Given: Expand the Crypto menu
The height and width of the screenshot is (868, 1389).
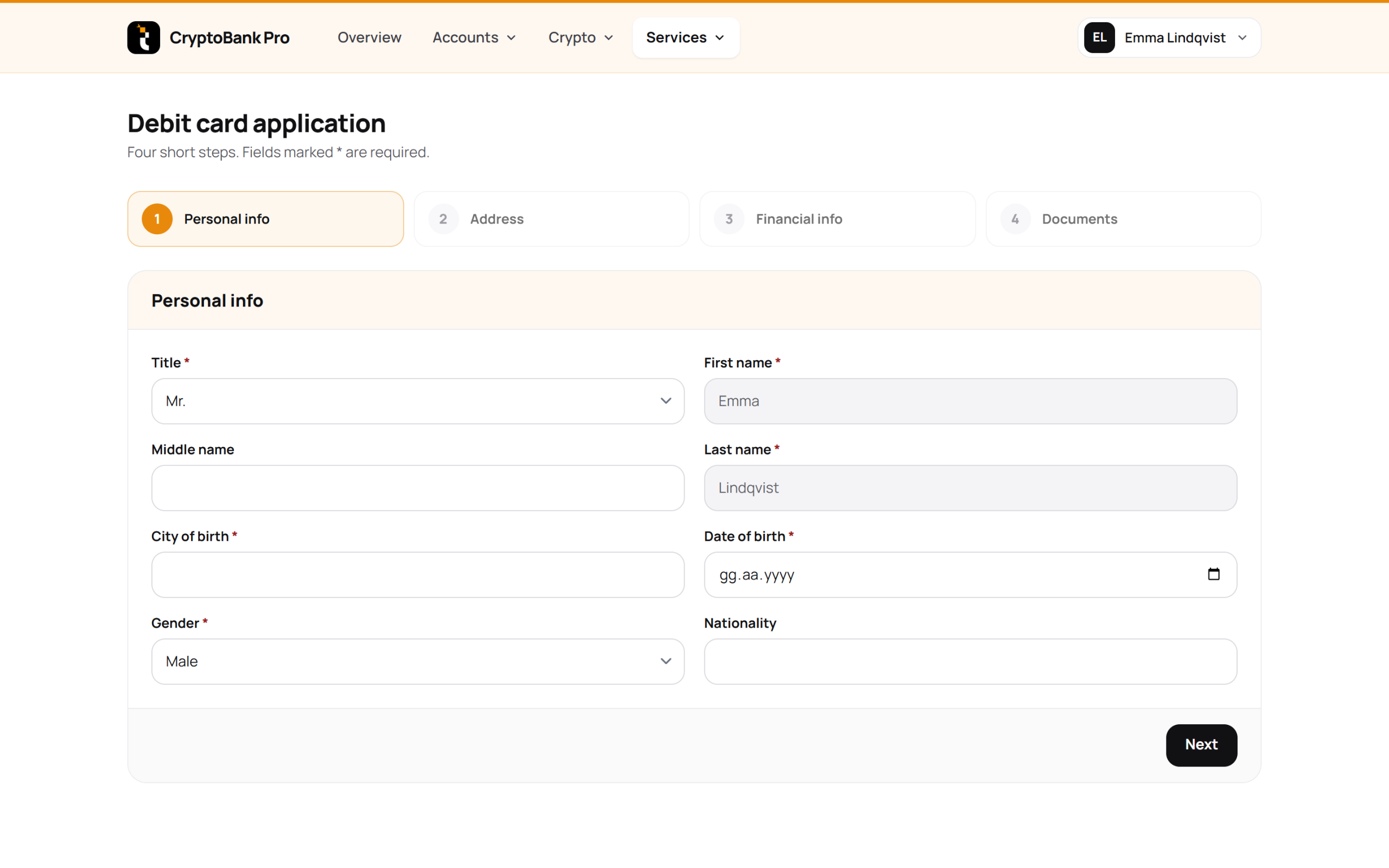Looking at the screenshot, I should tap(581, 37).
